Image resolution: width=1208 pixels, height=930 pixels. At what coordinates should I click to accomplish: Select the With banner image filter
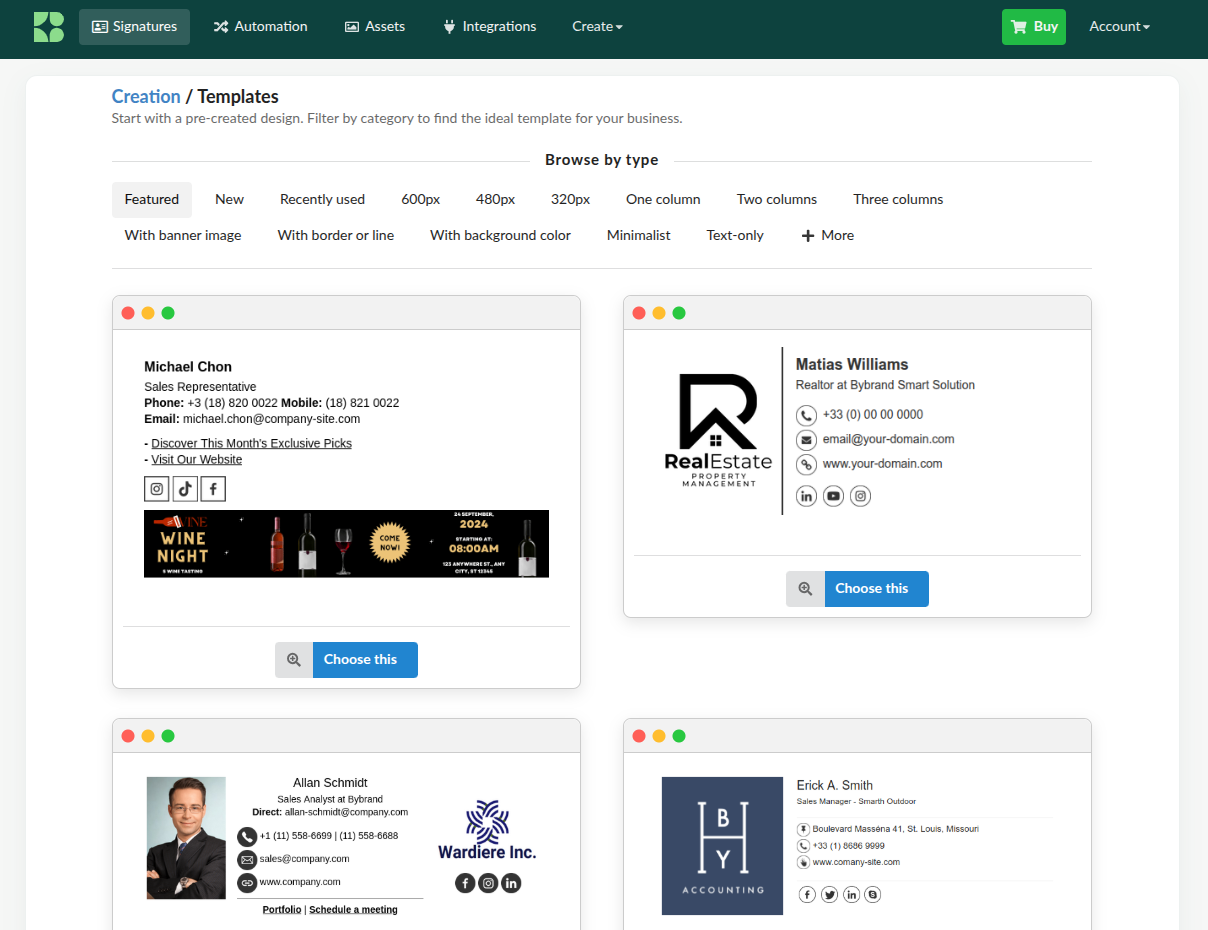(183, 236)
